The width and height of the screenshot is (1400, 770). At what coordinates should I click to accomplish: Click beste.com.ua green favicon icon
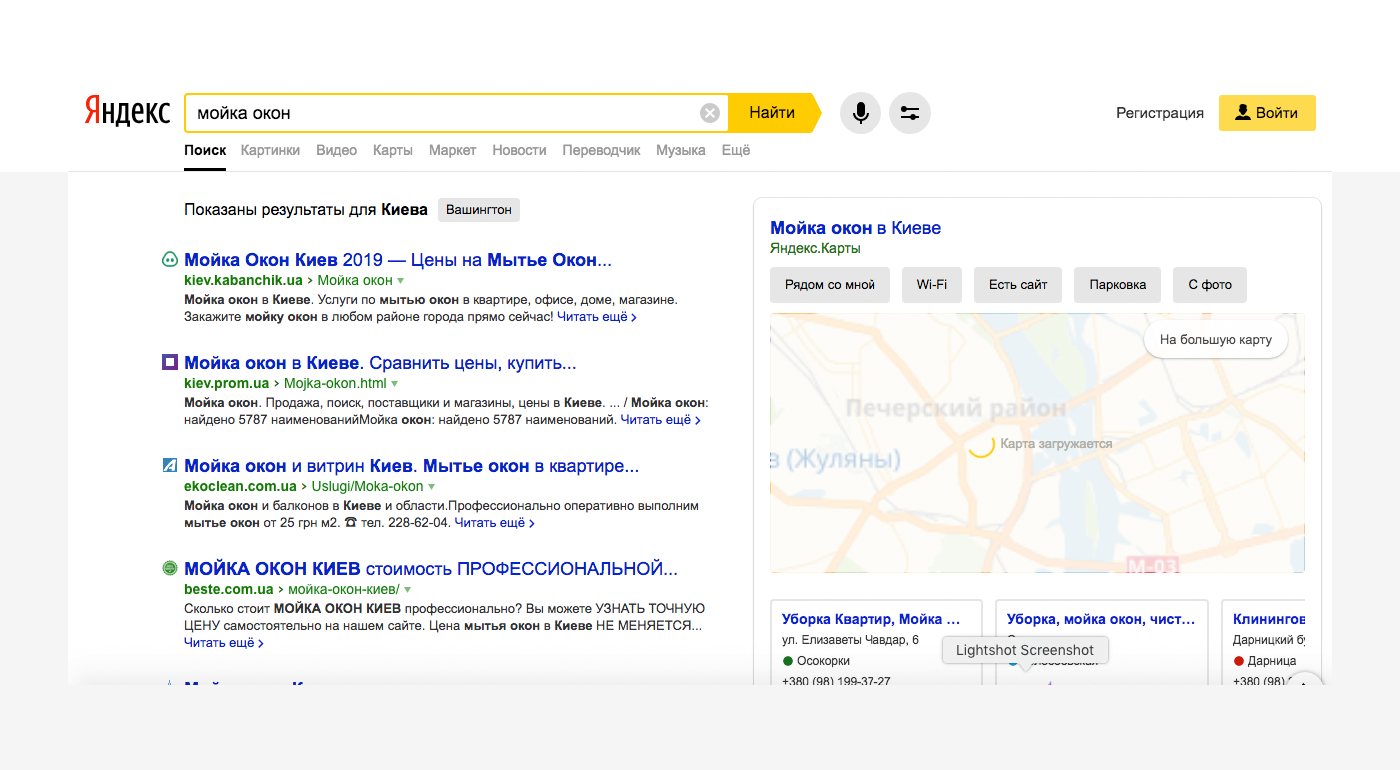point(170,568)
